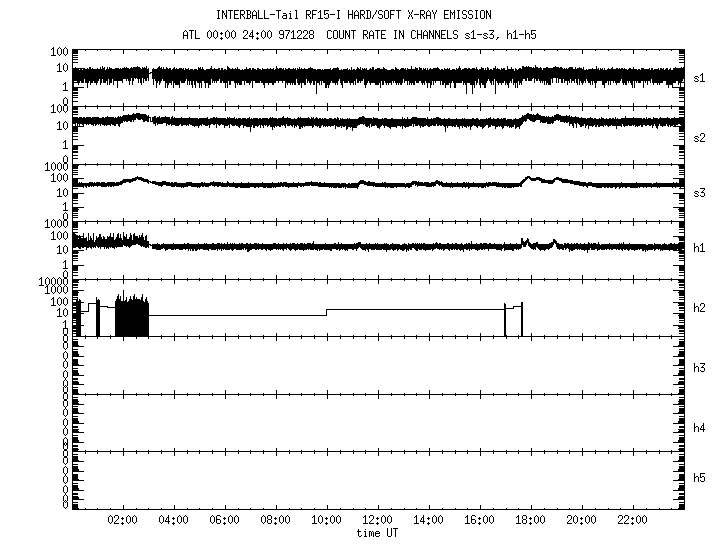This screenshot has width=720, height=550.
Task: Select the 18:00 mark on time axis
Action: (x=530, y=520)
